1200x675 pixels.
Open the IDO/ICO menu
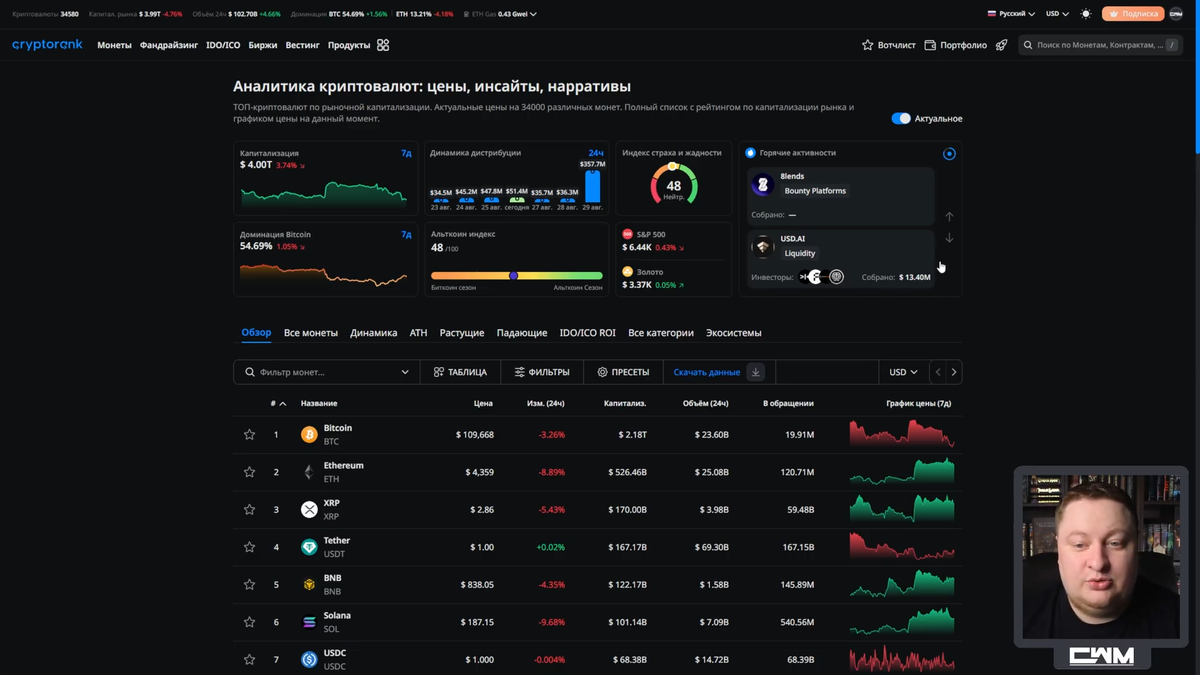coord(223,45)
